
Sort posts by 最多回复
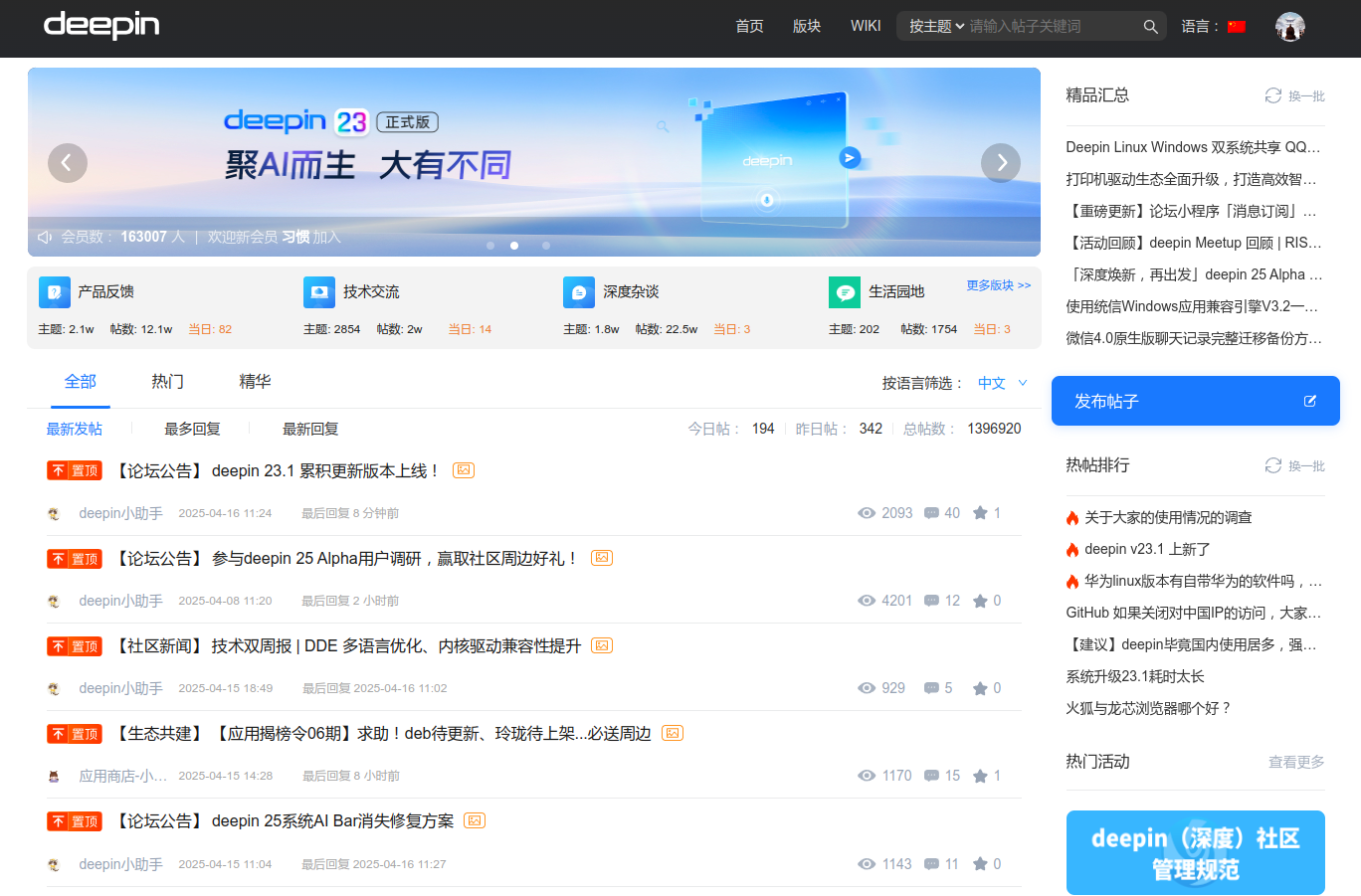(x=192, y=429)
